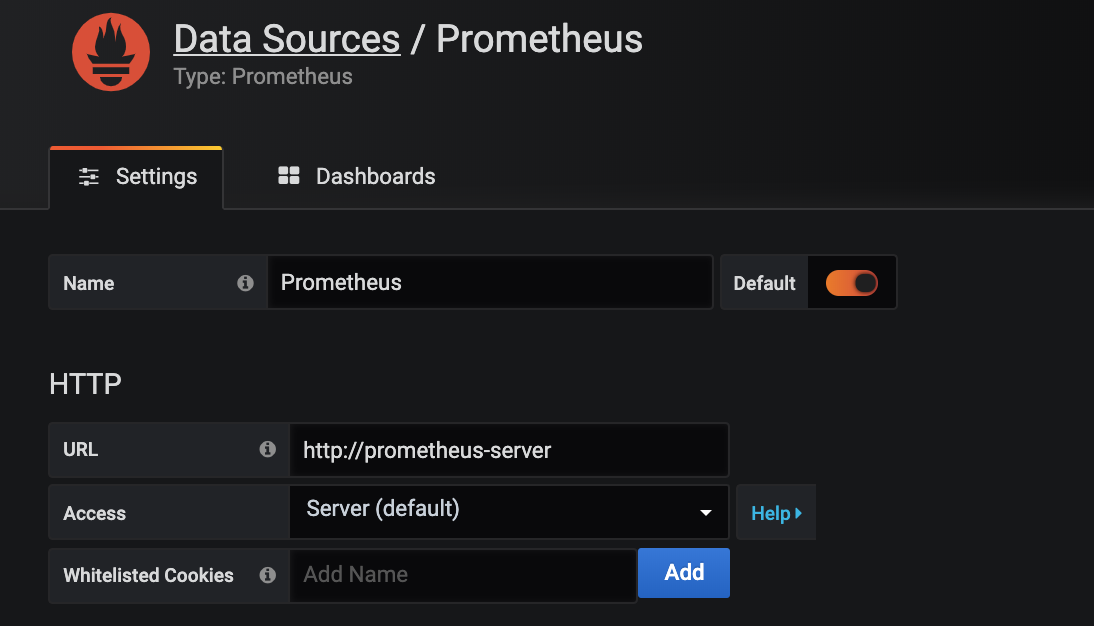Switch to the Settings tab
The image size is (1094, 626).
pyautogui.click(x=137, y=177)
